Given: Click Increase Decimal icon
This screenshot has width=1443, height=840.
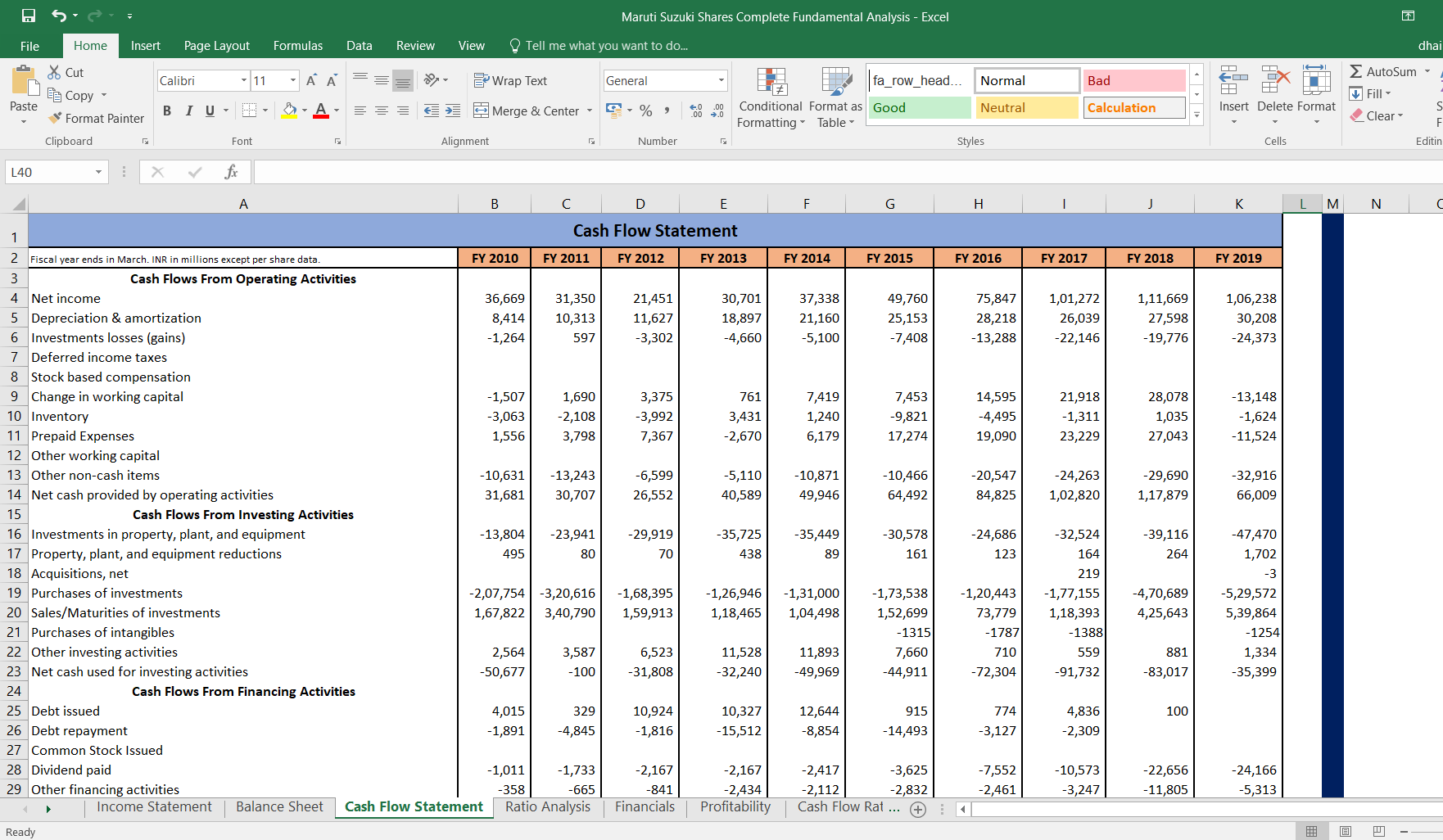Looking at the screenshot, I should 696,111.
